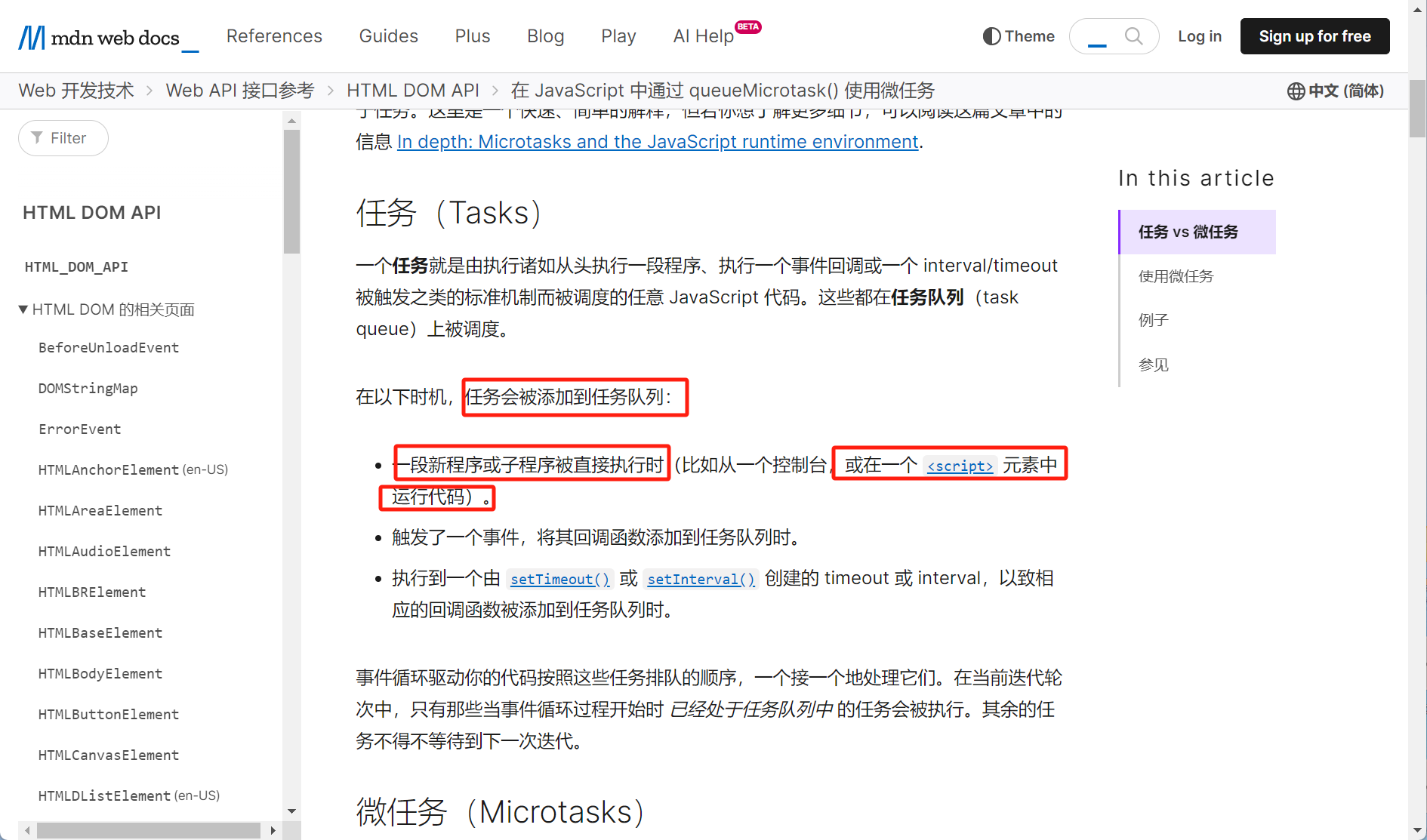
Task: Click the HTML DOM API breadcrumb
Action: tap(412, 91)
